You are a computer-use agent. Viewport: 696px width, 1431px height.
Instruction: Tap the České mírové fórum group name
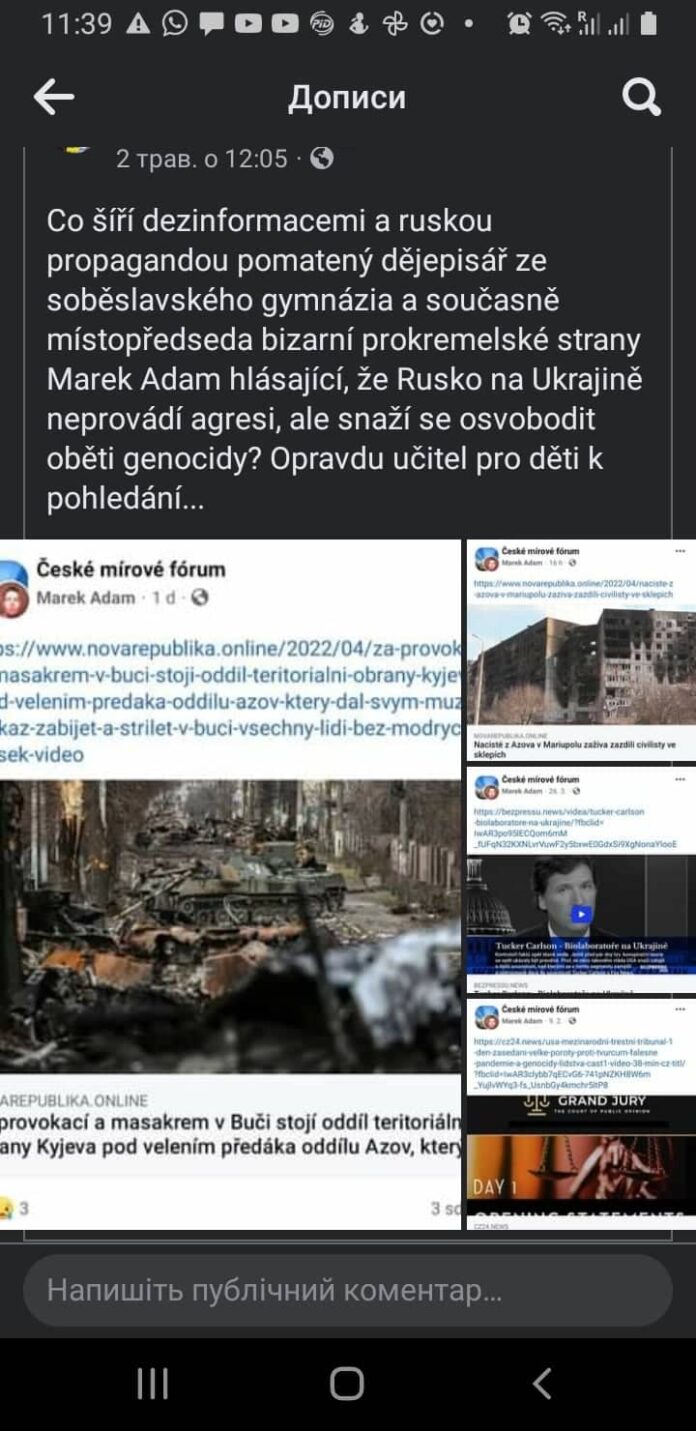point(131,569)
